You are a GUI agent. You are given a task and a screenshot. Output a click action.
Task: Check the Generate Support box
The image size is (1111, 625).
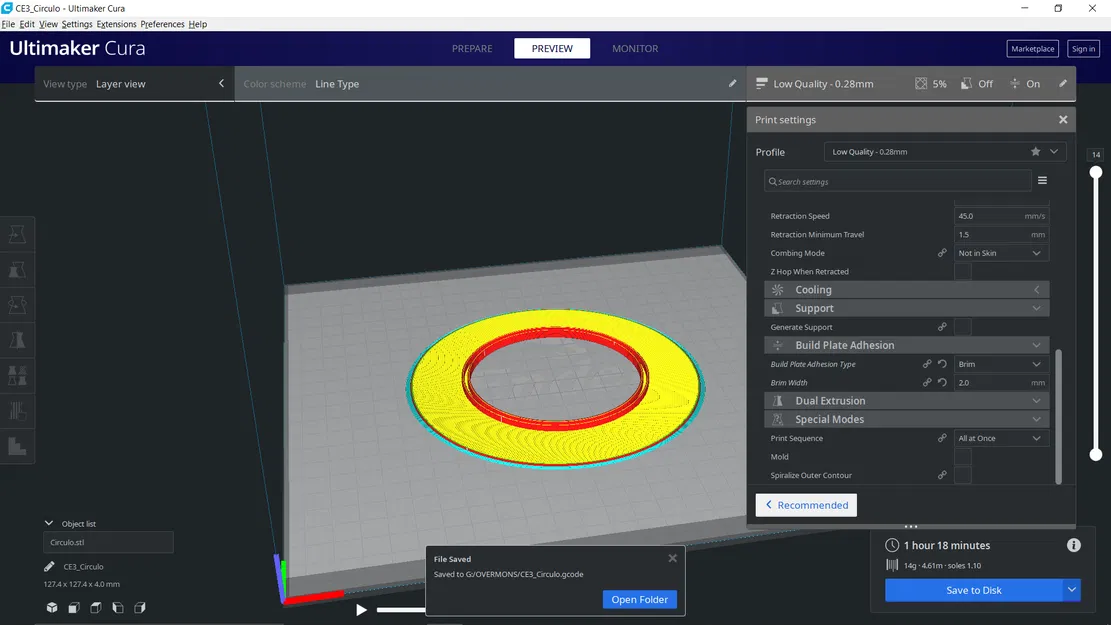click(x=963, y=327)
